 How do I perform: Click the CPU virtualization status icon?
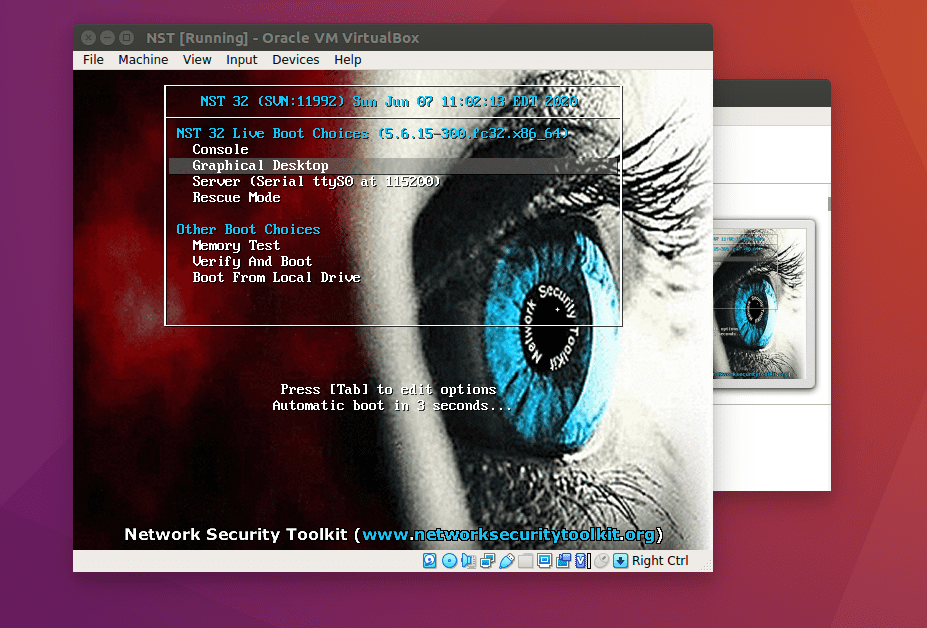tap(582, 561)
